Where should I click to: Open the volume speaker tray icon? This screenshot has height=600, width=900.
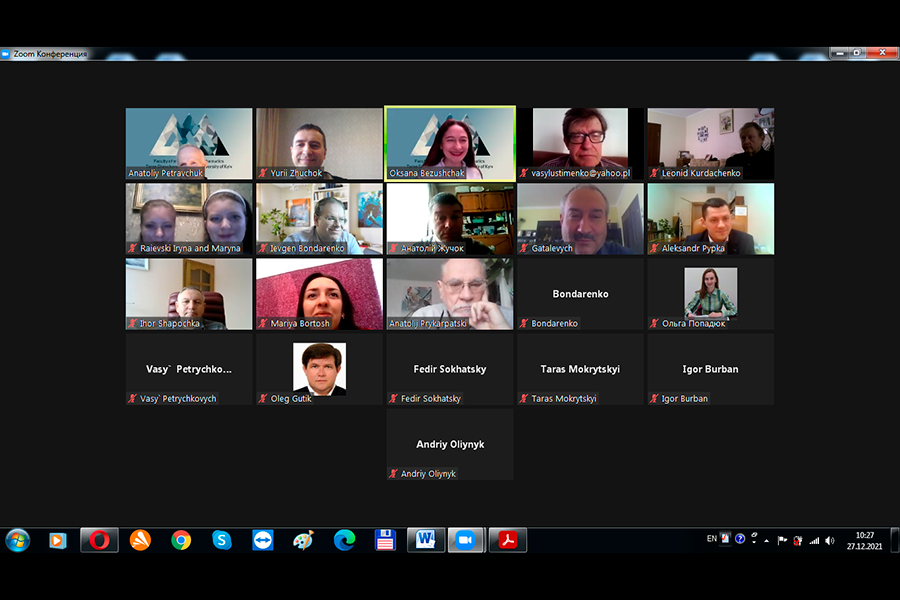coord(829,540)
